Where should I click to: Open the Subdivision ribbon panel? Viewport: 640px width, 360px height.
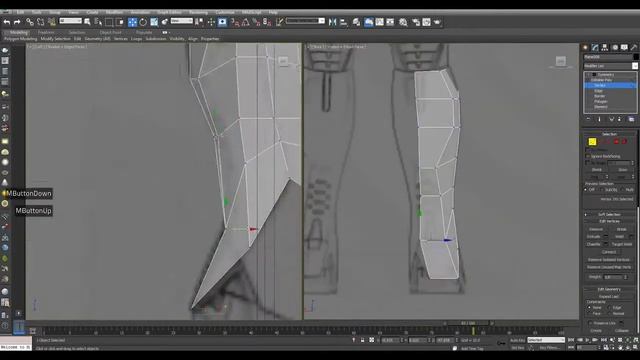[156, 39]
